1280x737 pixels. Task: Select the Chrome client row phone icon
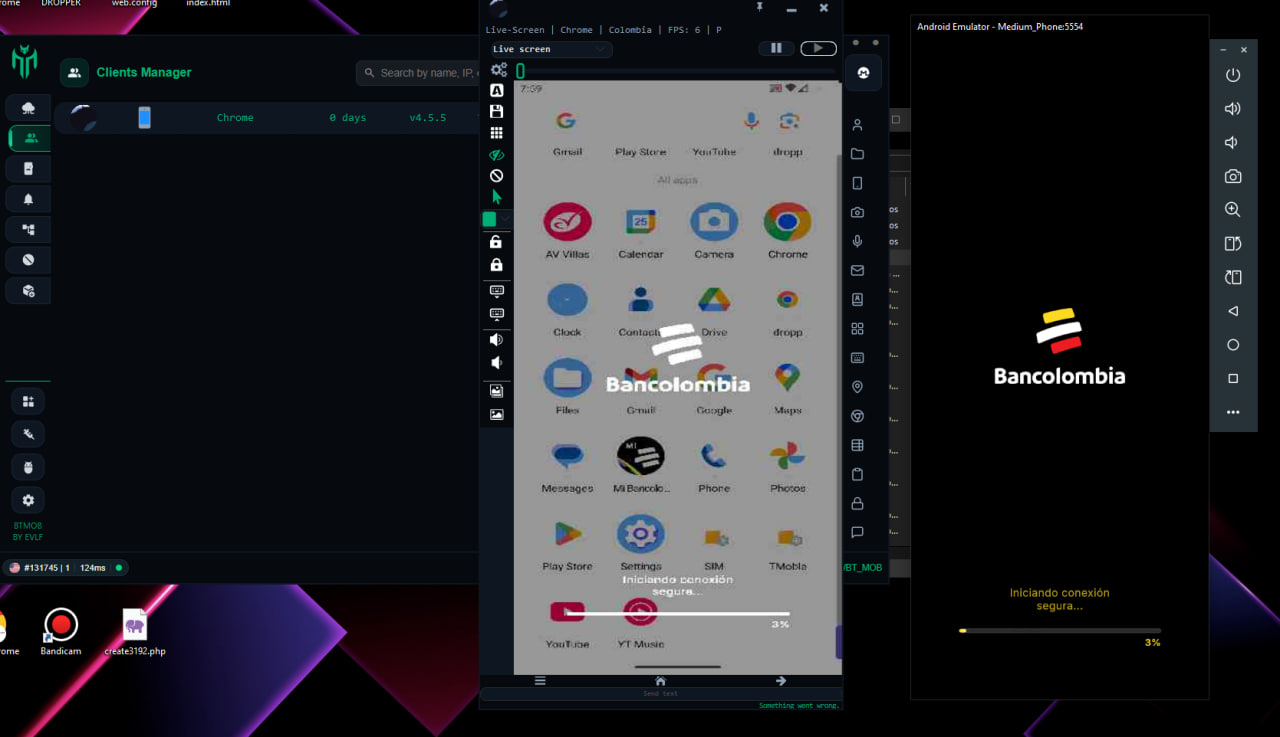click(x=144, y=117)
